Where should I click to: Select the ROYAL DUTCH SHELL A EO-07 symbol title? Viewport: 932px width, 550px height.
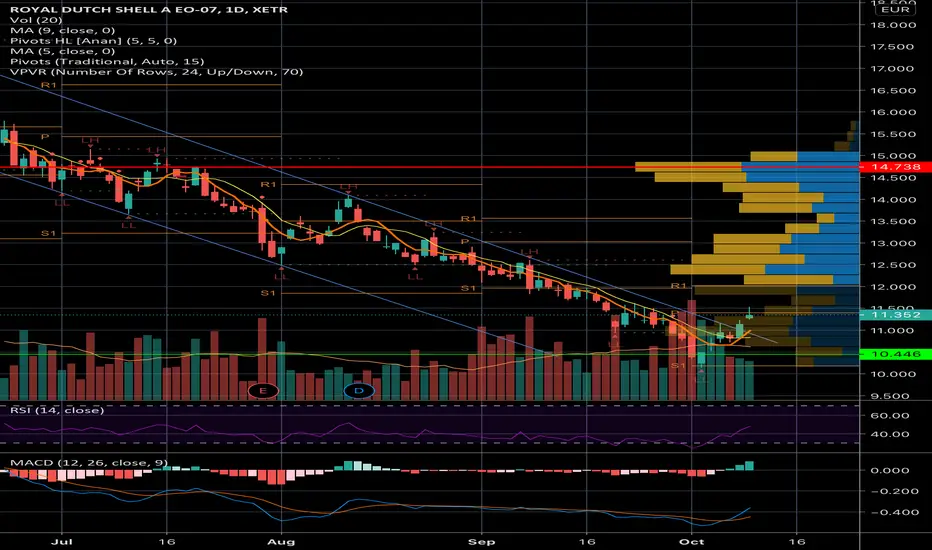(149, 10)
